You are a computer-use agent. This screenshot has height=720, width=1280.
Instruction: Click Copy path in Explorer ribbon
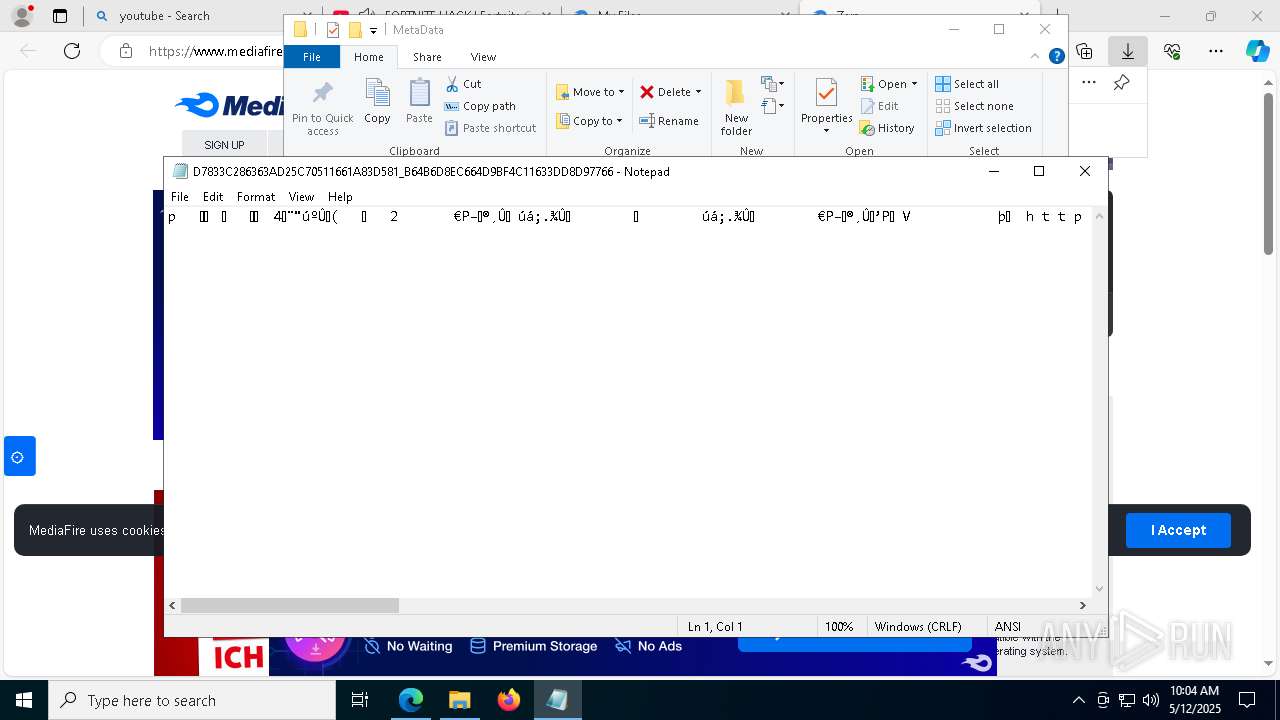pyautogui.click(x=480, y=106)
